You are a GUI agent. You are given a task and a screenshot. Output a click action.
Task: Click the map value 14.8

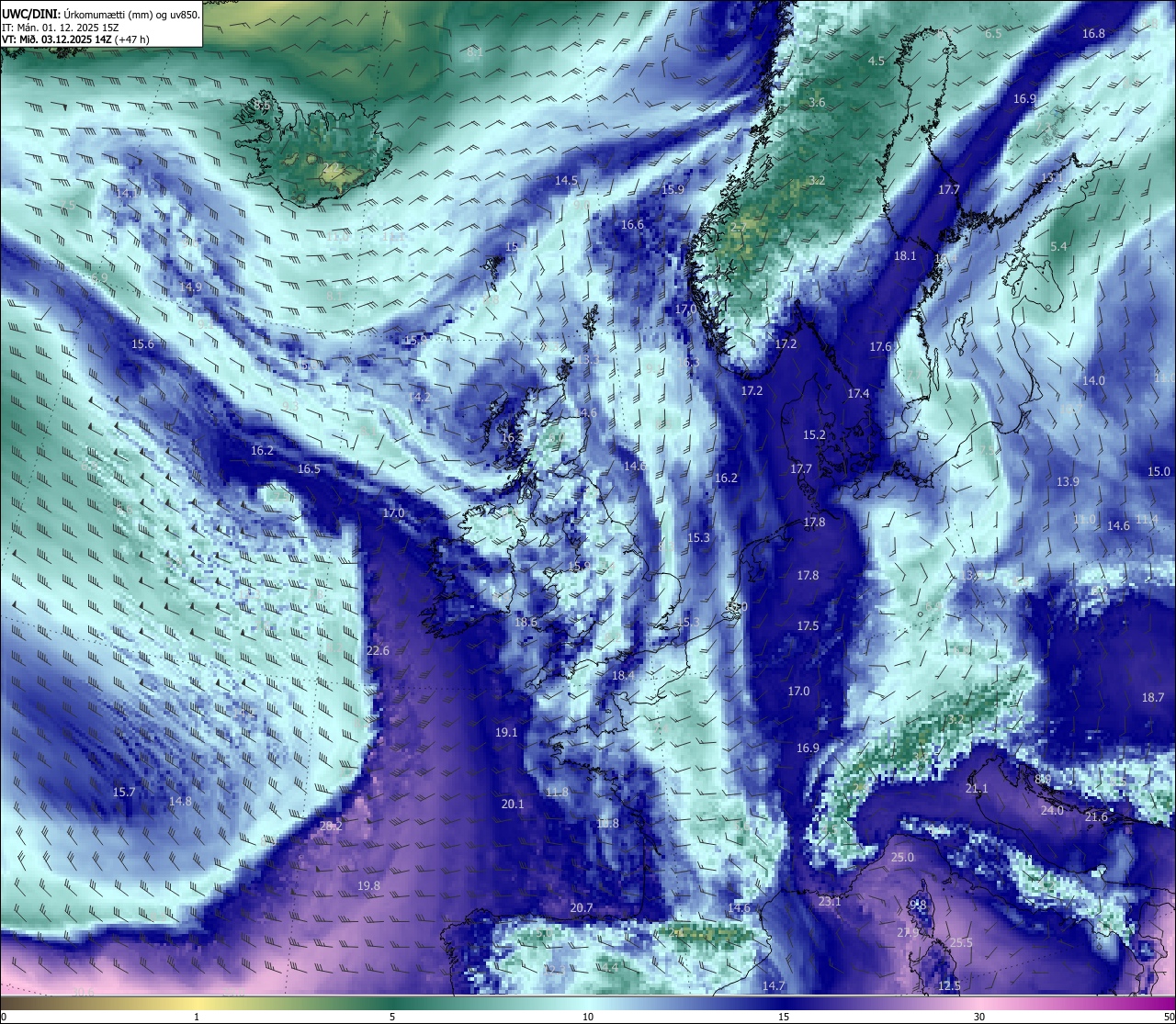[x=181, y=801]
